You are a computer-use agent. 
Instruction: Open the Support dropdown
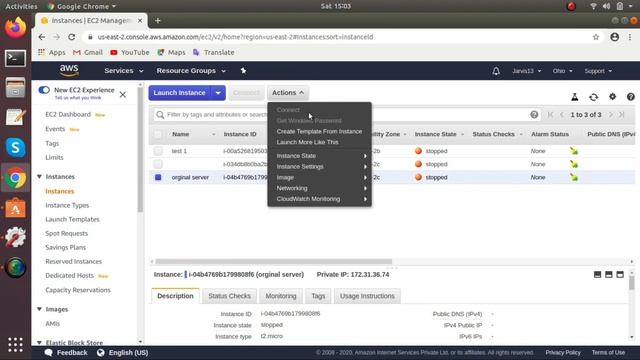coord(598,71)
